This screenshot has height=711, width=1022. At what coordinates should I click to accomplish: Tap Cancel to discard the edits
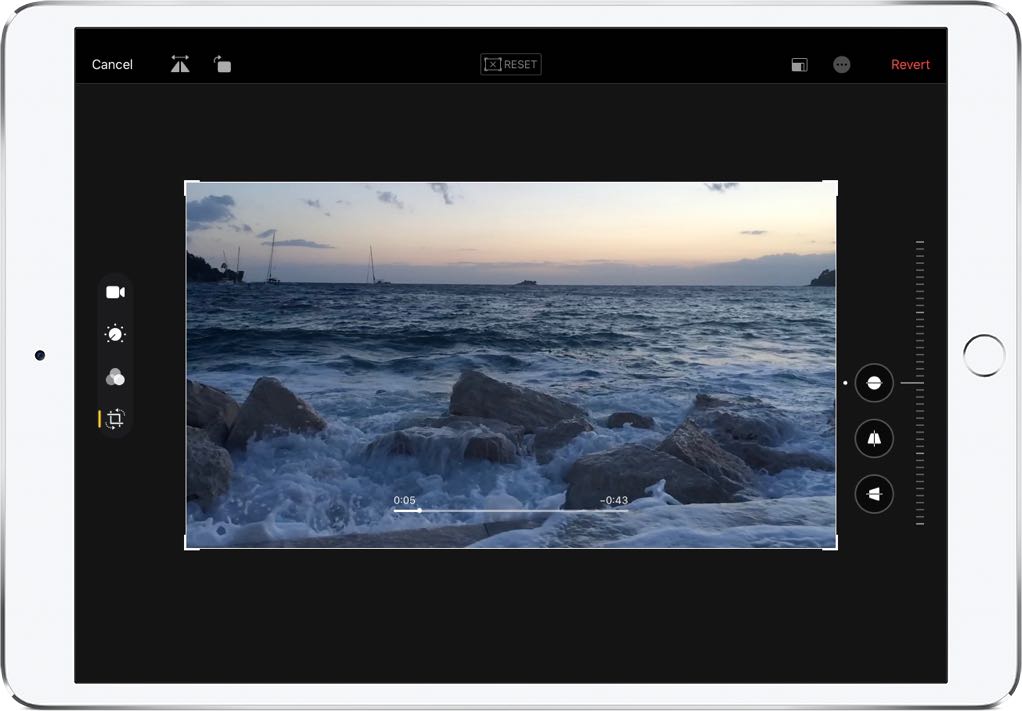pos(112,64)
